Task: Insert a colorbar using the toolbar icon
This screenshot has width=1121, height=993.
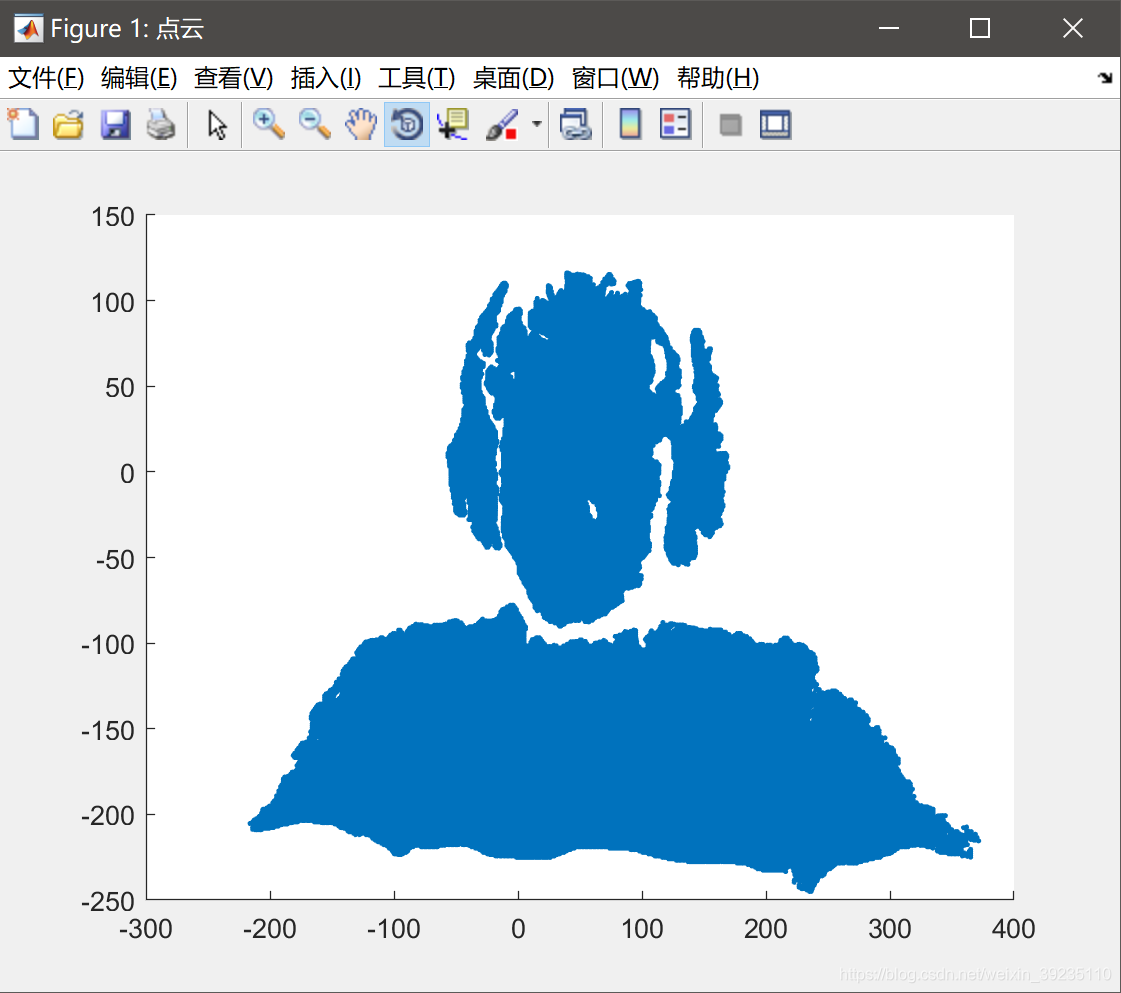Action: (x=630, y=124)
